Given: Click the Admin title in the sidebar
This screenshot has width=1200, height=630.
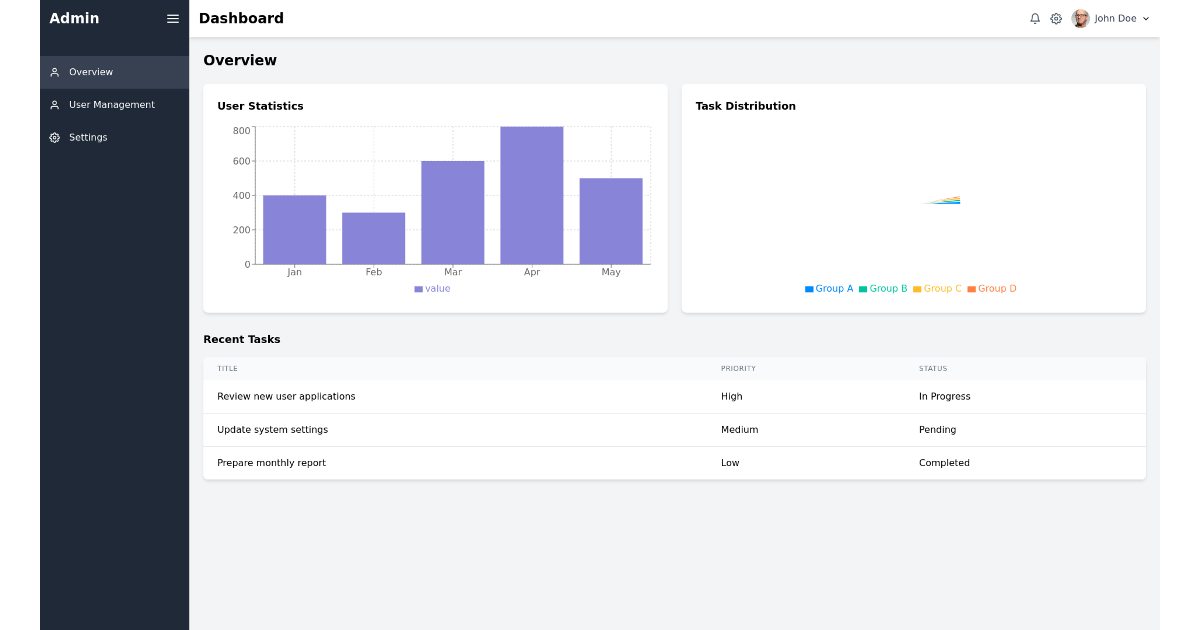Looking at the screenshot, I should coord(75,18).
